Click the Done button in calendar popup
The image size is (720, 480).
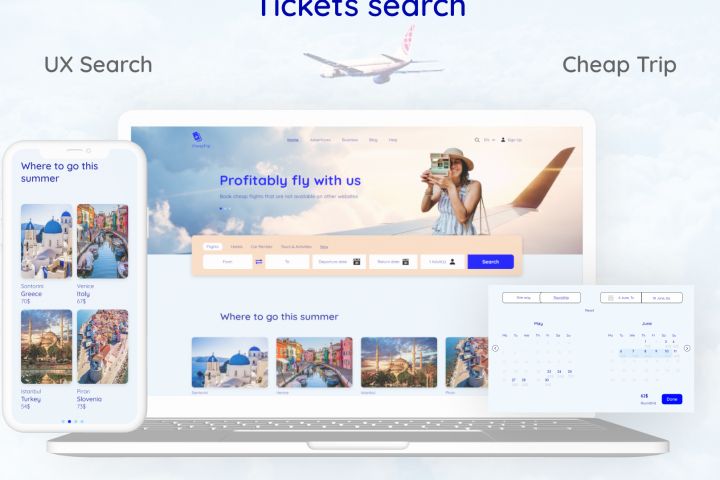coord(672,399)
